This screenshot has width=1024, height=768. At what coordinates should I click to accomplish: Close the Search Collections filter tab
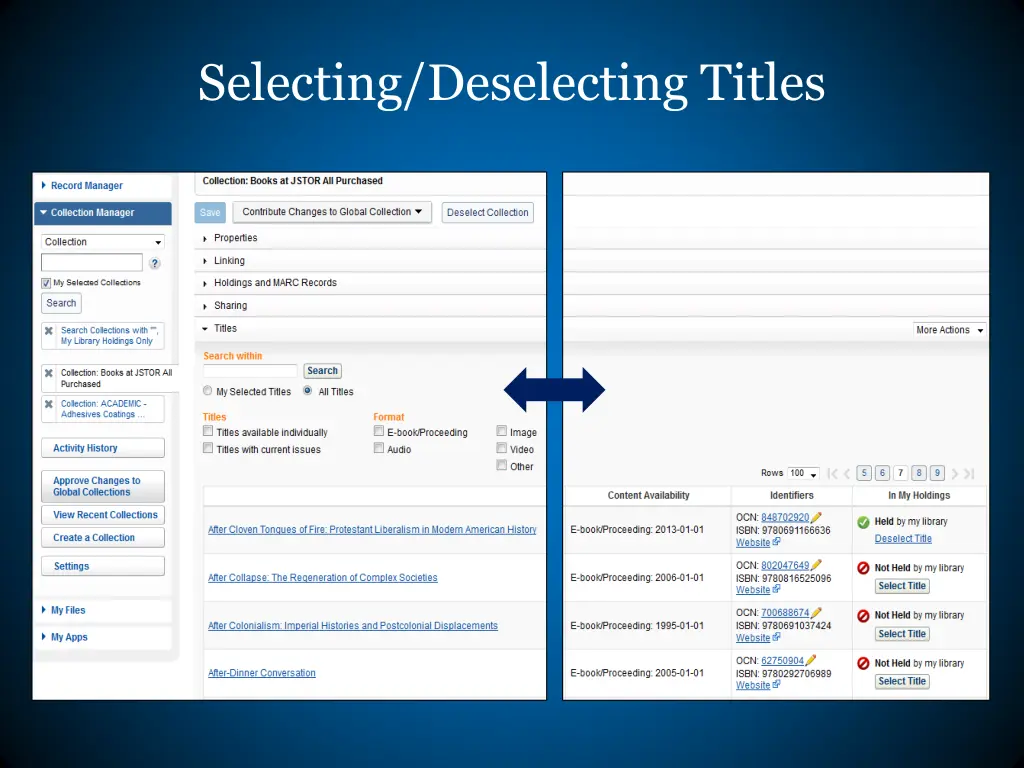point(48,331)
